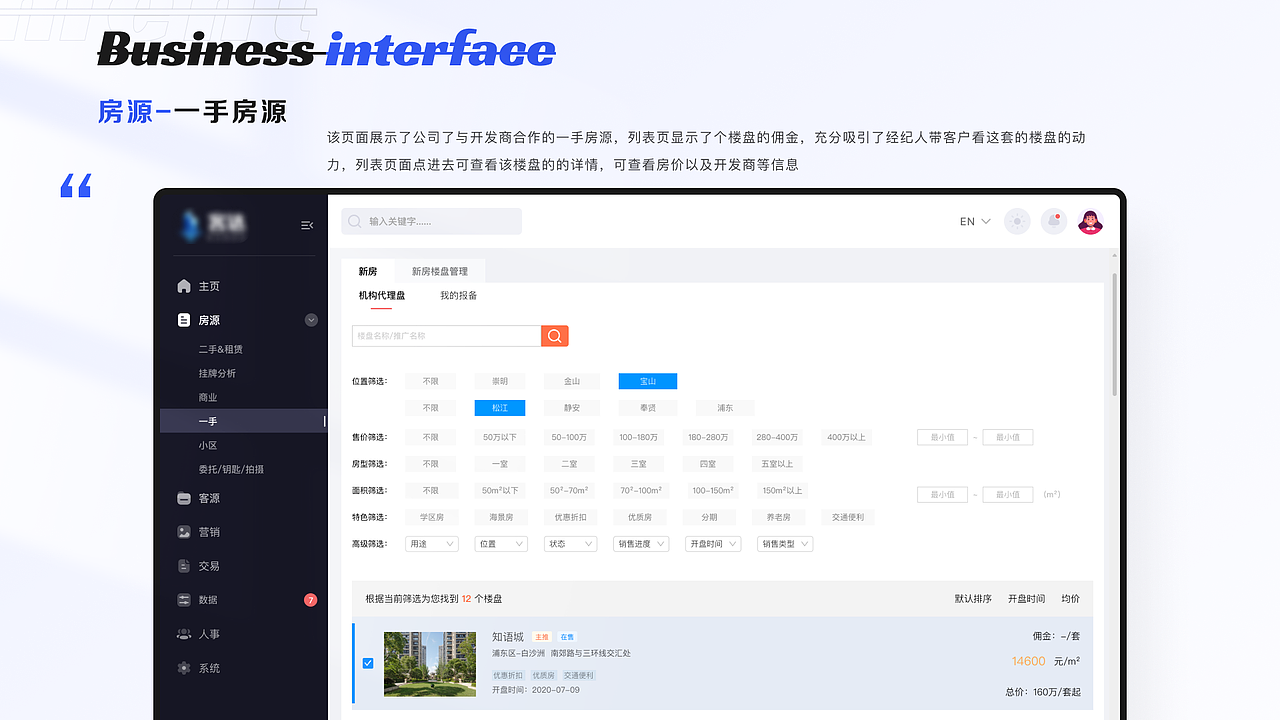This screenshot has height=720, width=1280.
Task: Switch to the 新房 tab
Action: coord(368,271)
